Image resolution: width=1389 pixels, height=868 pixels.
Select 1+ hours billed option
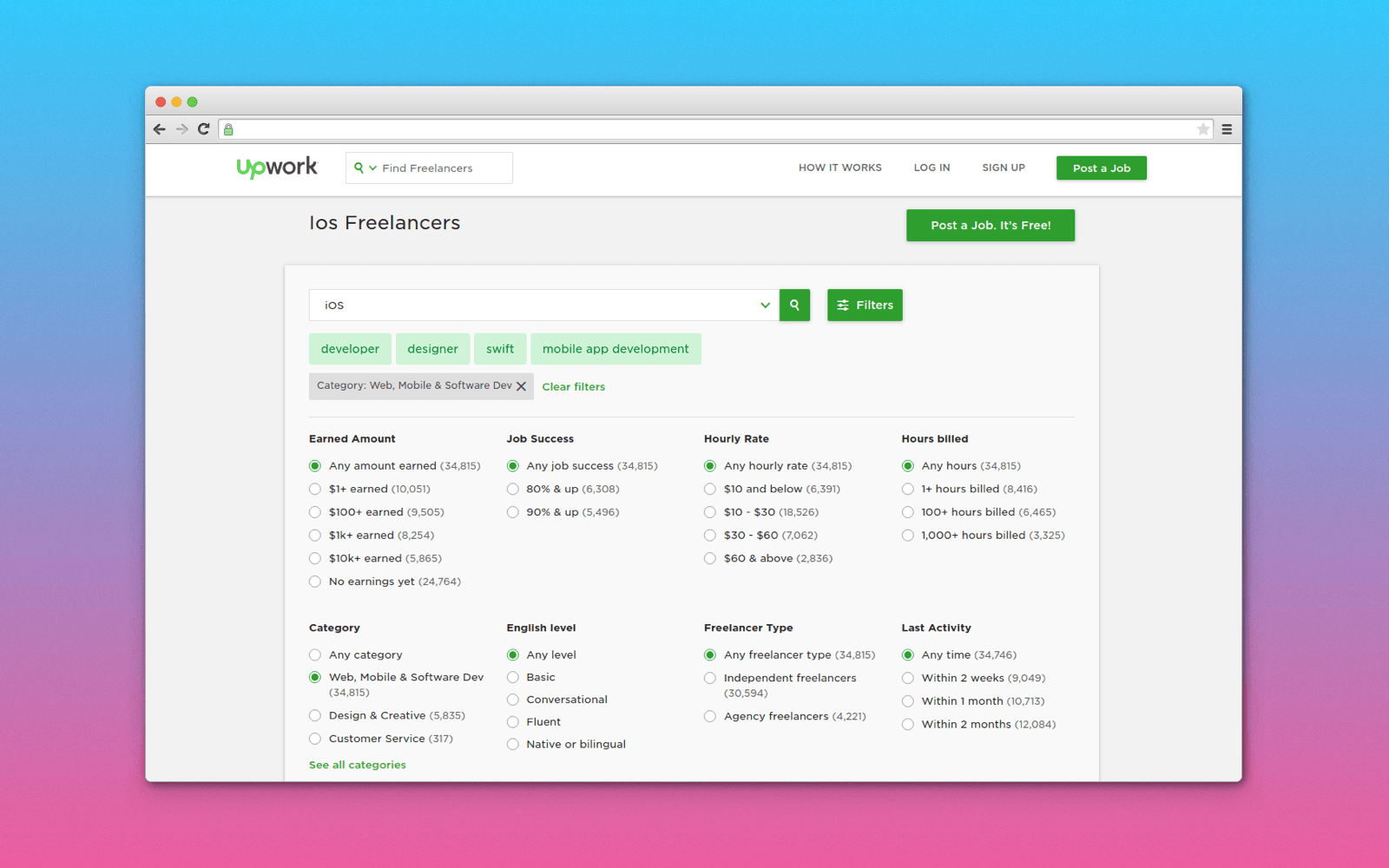click(x=908, y=490)
